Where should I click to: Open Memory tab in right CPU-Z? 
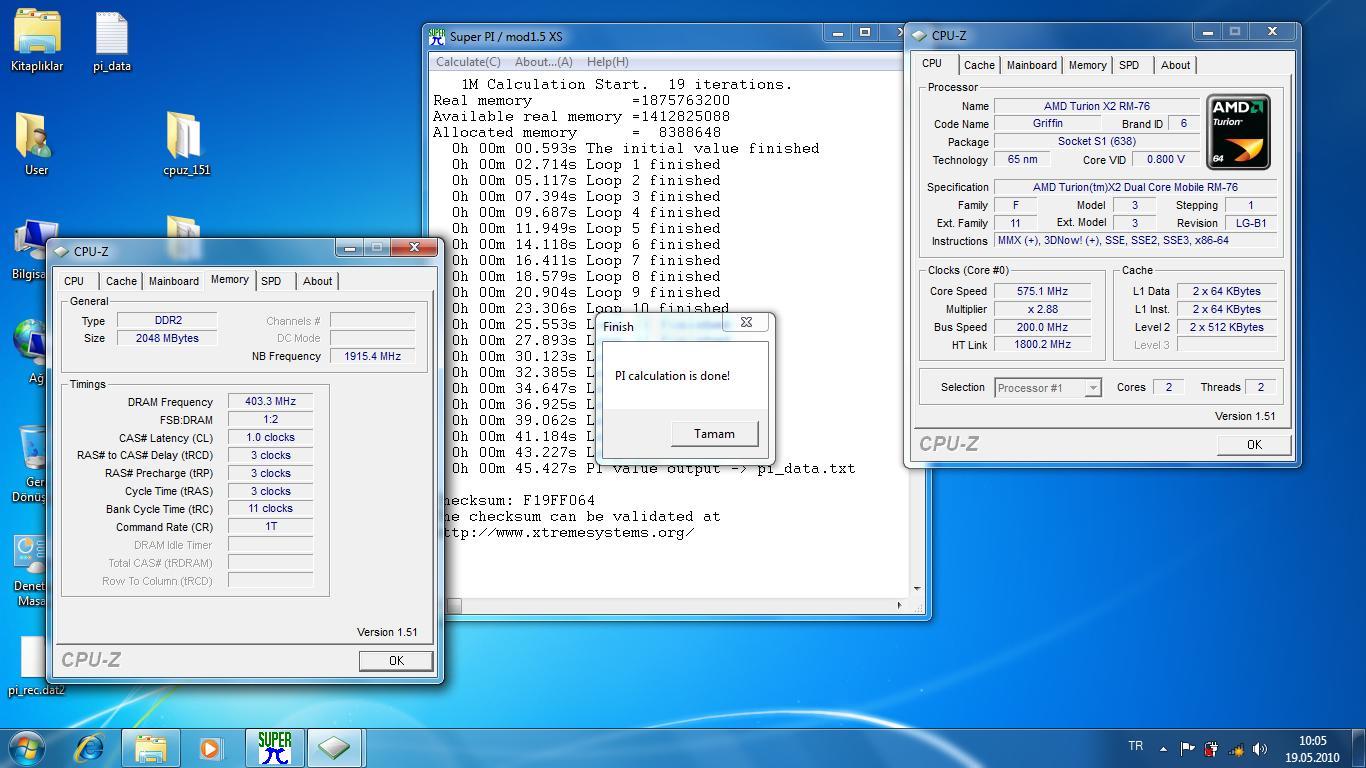pos(1087,65)
